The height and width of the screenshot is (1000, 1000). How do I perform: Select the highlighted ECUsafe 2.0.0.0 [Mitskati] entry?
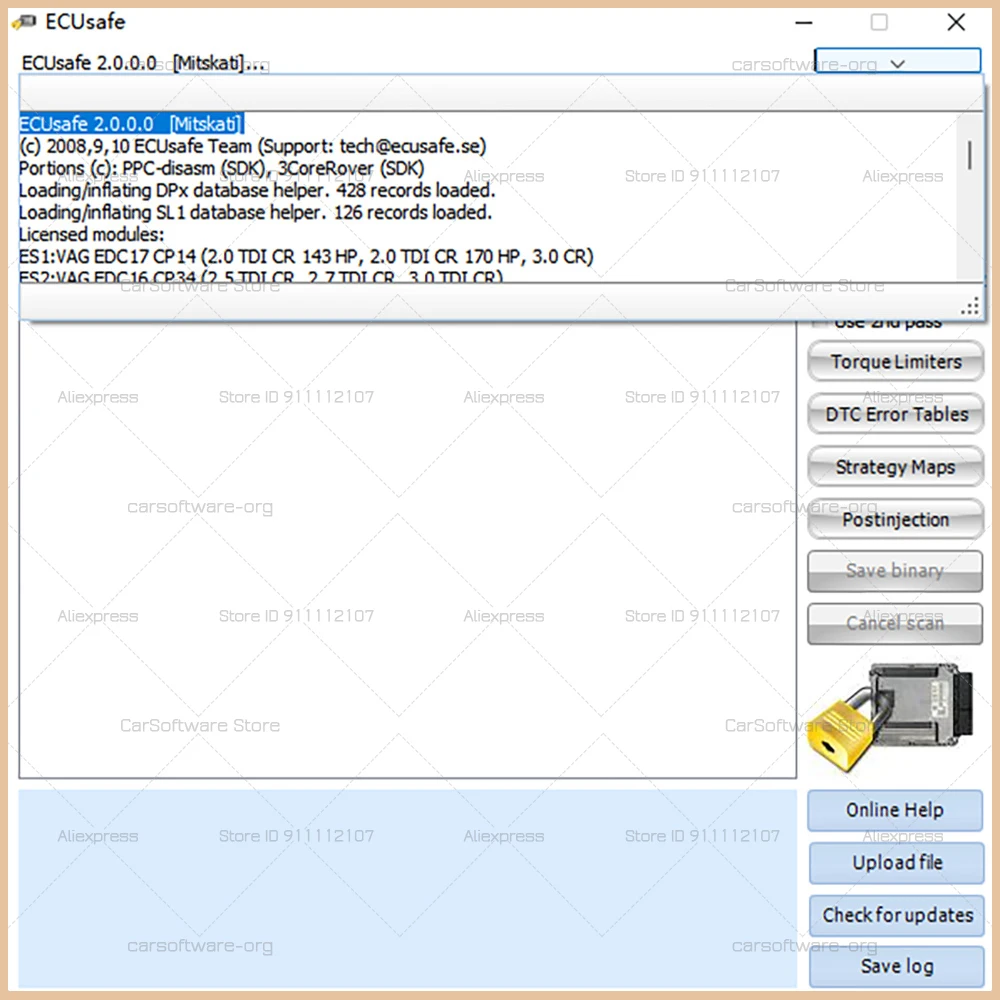[131, 124]
